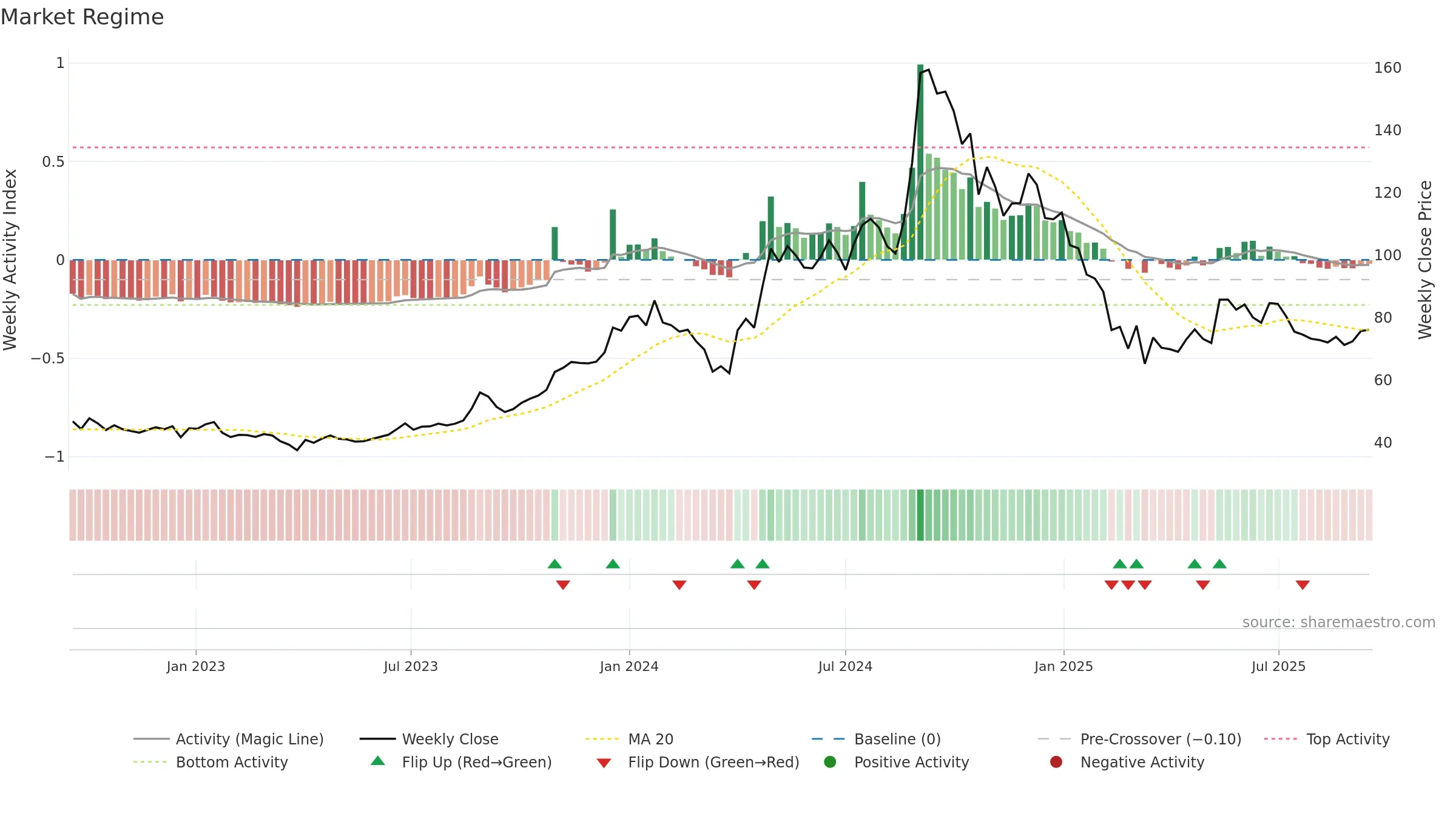The height and width of the screenshot is (819, 1456).
Task: Click the green Flip Up triangle legend icon
Action: coord(377,761)
